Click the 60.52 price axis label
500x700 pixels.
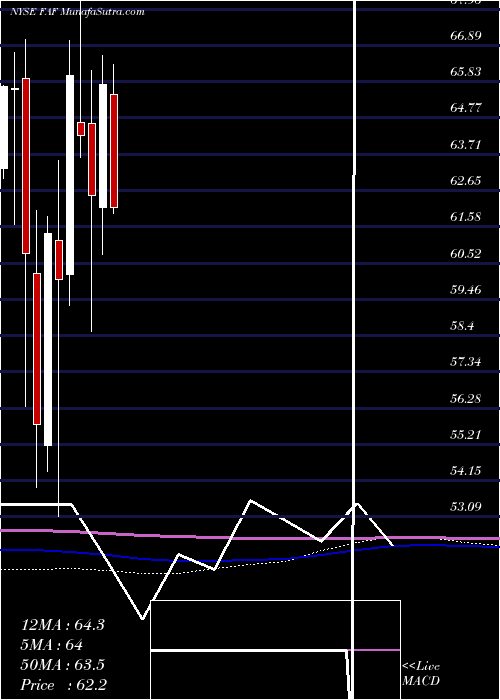pos(466,253)
